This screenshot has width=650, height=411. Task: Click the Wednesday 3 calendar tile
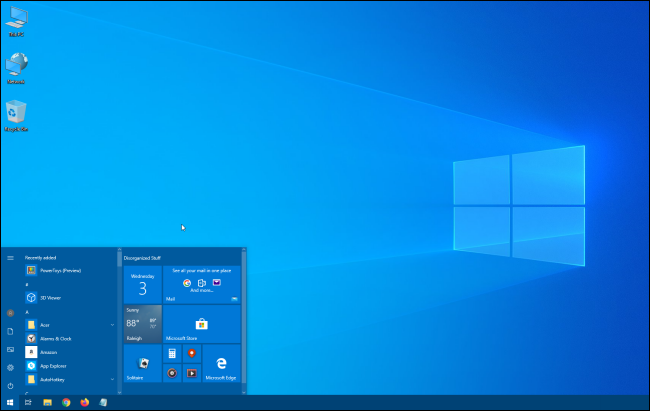click(142, 285)
